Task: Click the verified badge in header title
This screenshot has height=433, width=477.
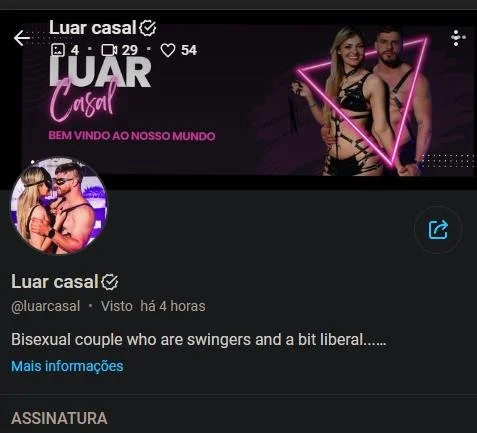Action: point(148,28)
